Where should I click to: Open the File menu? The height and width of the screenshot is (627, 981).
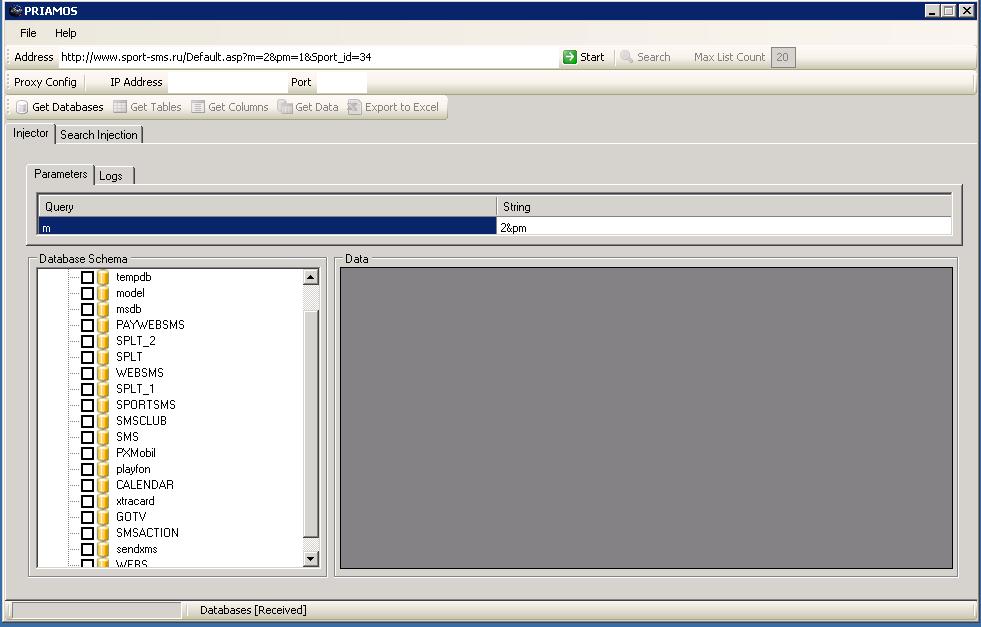28,33
